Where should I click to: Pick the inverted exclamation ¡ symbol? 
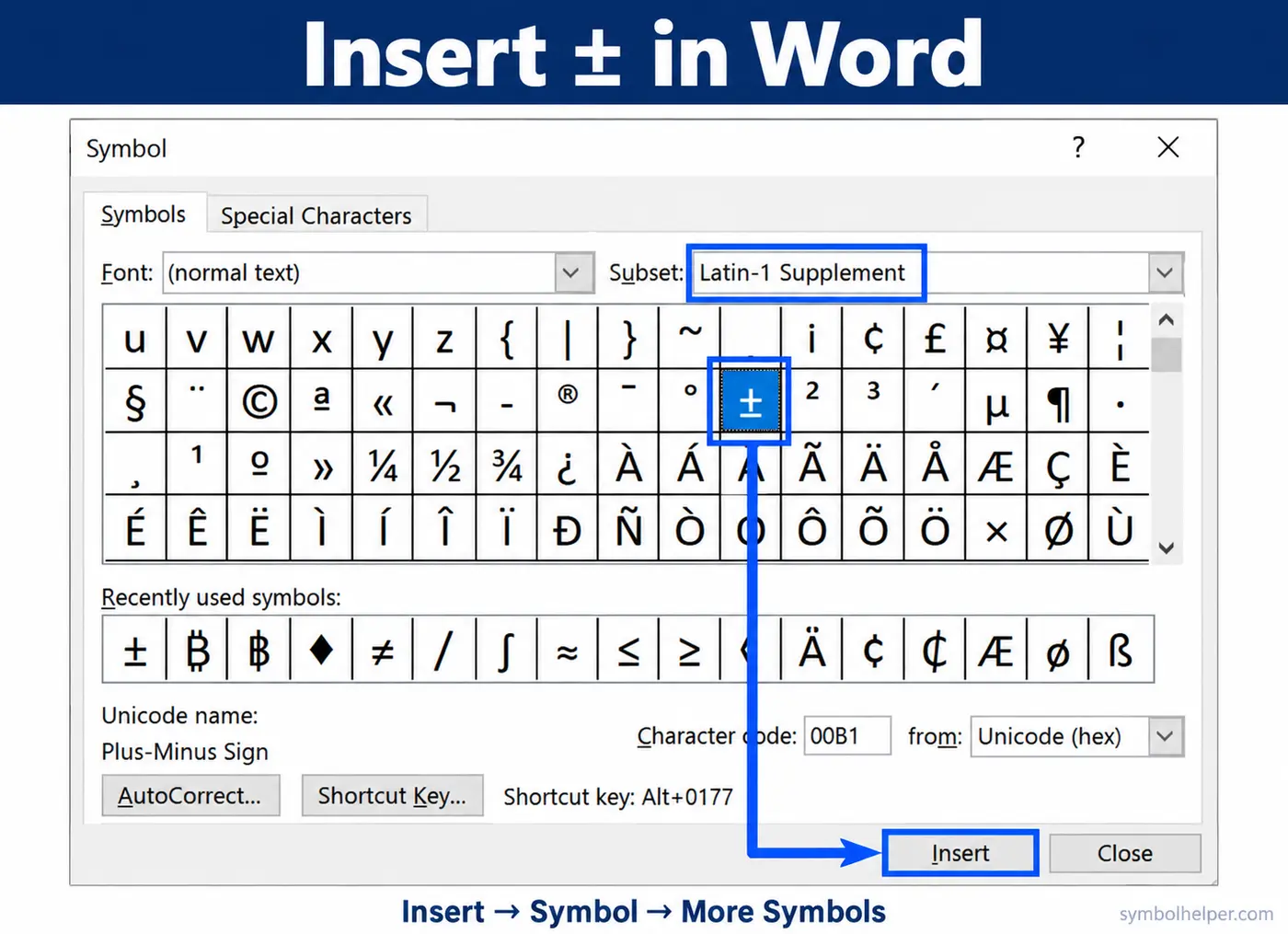(x=811, y=339)
